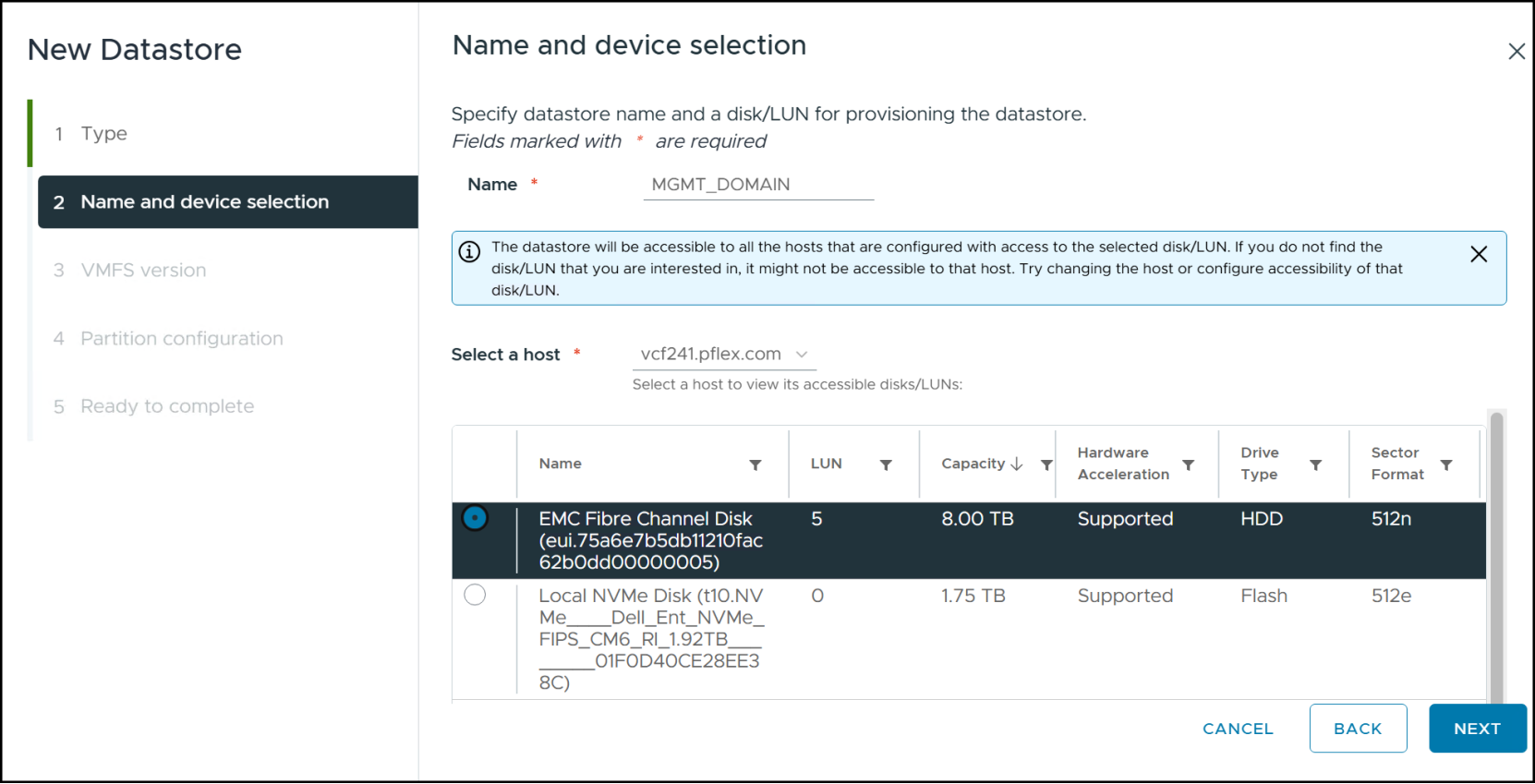Open the Drive Type filter icon
This screenshot has height=784, width=1535.
click(x=1316, y=464)
